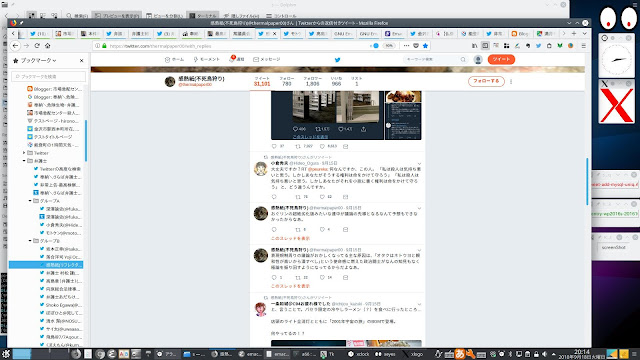This screenshot has width=640, height=360.
Task: Click the green padlock security icon
Action: point(104,46)
